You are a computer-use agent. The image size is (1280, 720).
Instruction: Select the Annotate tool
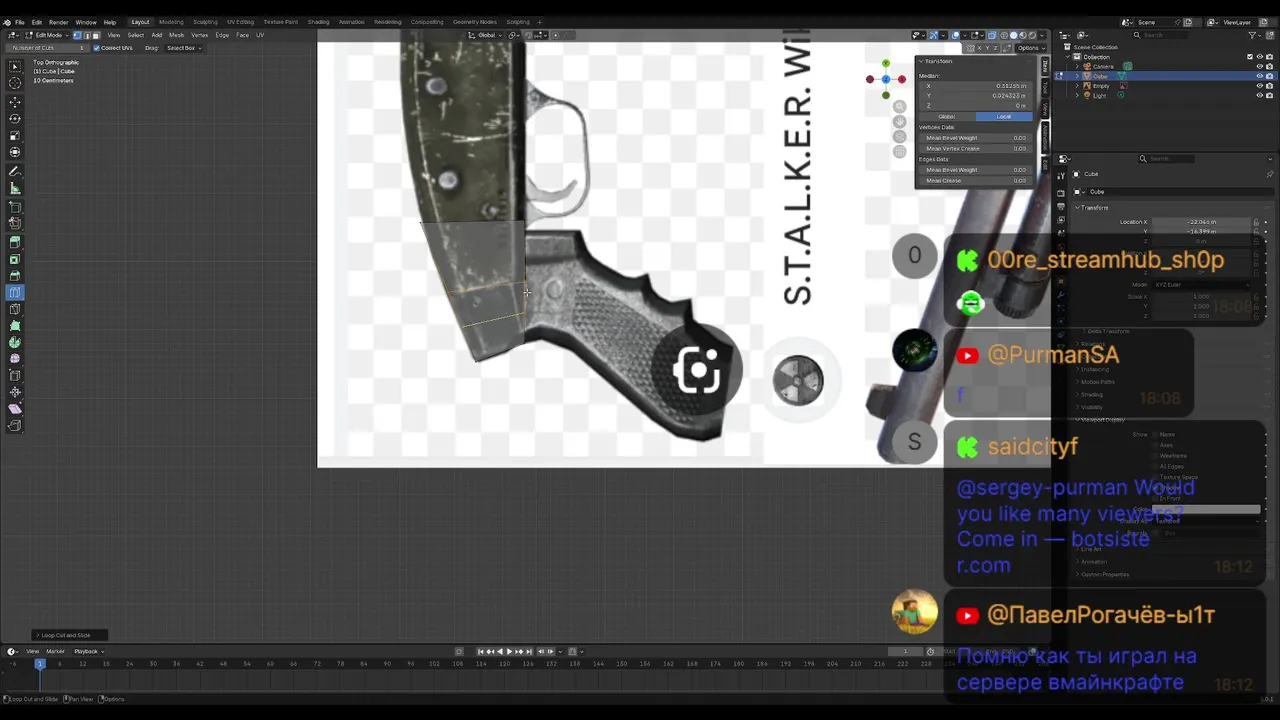pos(15,172)
